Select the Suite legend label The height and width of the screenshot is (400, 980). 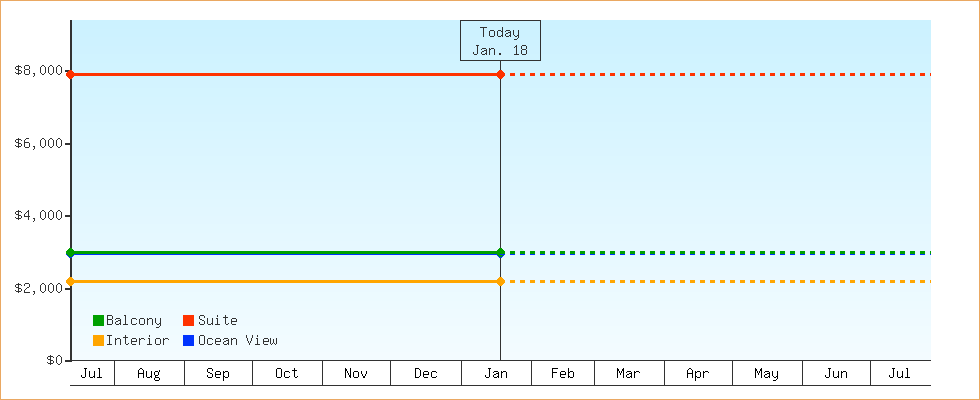(218, 321)
